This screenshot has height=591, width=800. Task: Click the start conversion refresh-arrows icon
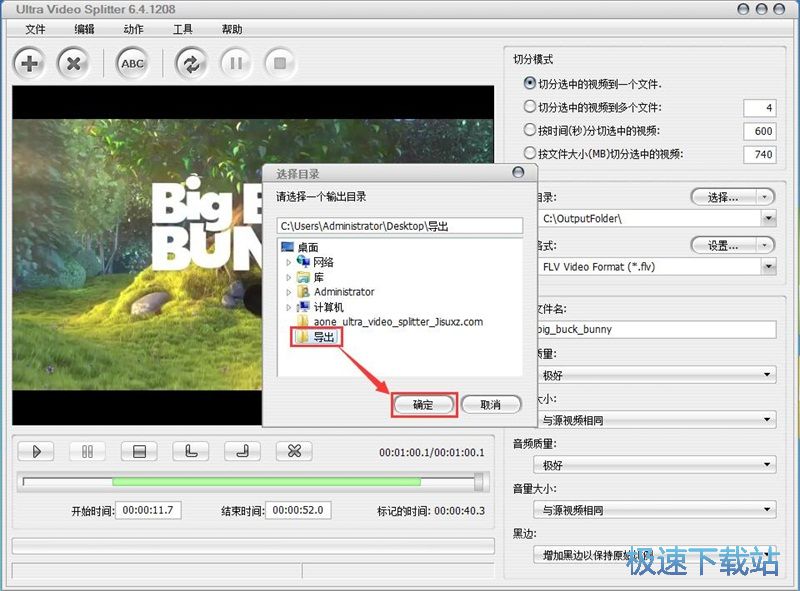coord(191,64)
